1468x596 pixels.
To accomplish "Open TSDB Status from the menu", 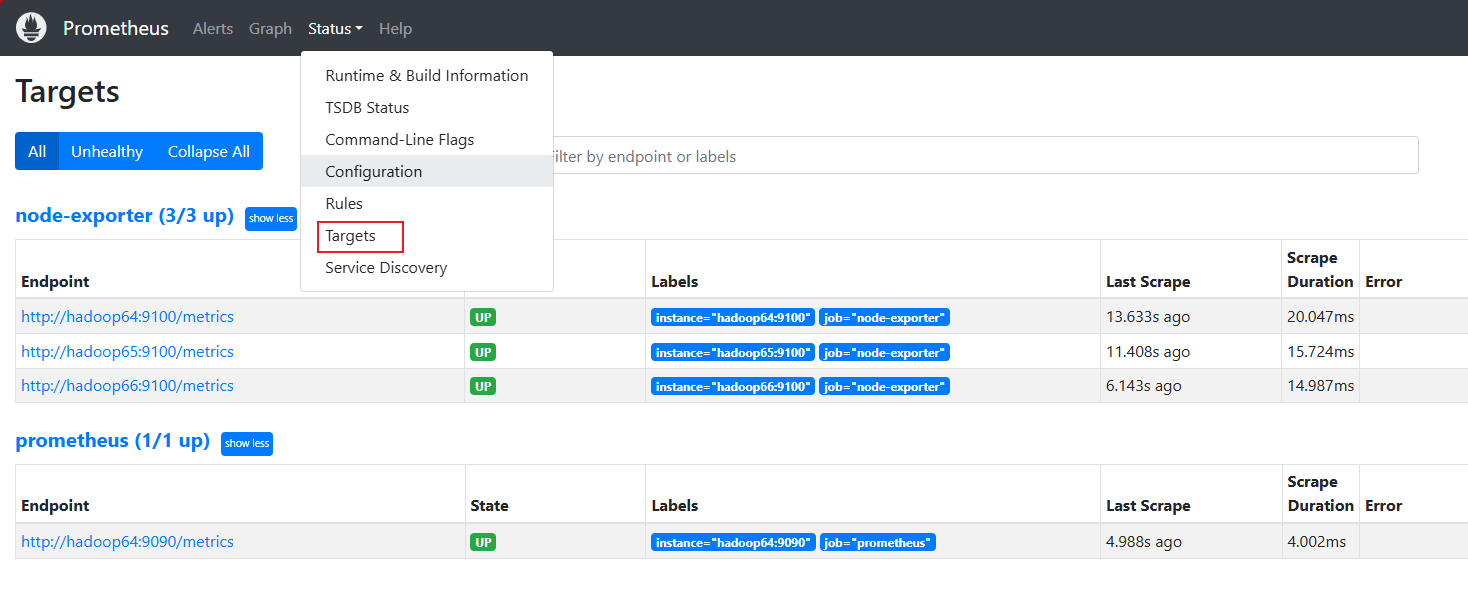I will (427, 108).
